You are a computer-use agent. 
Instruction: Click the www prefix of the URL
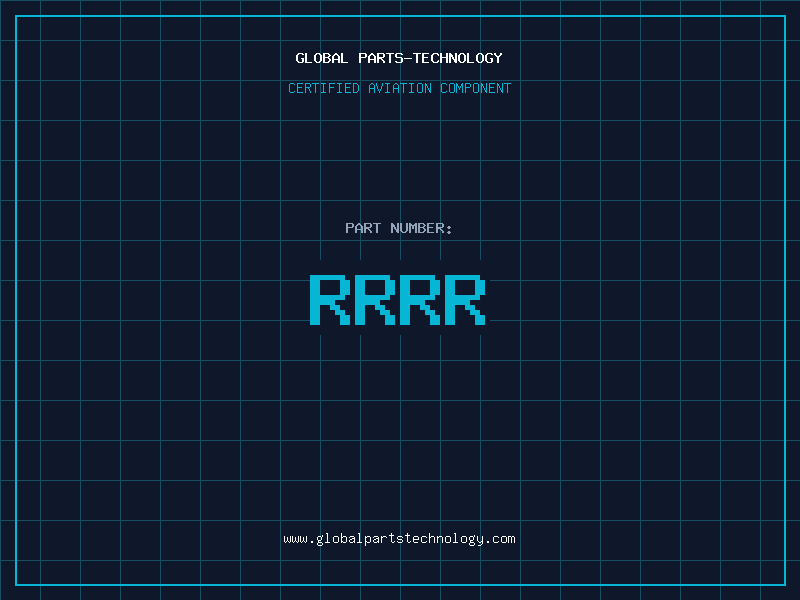point(295,539)
